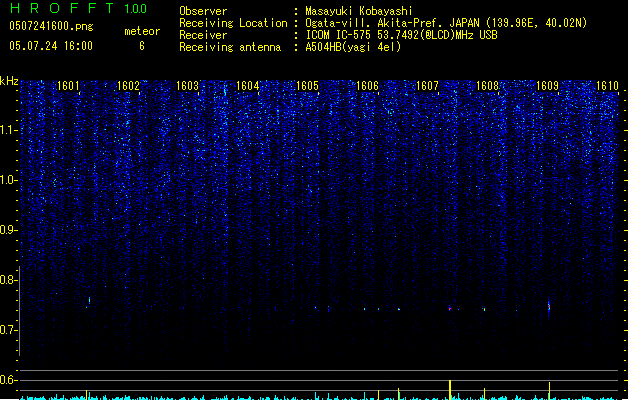Image resolution: width=629 pixels, height=400 pixels.
Task: Click the kHz axis unit label
Action: coord(9,81)
